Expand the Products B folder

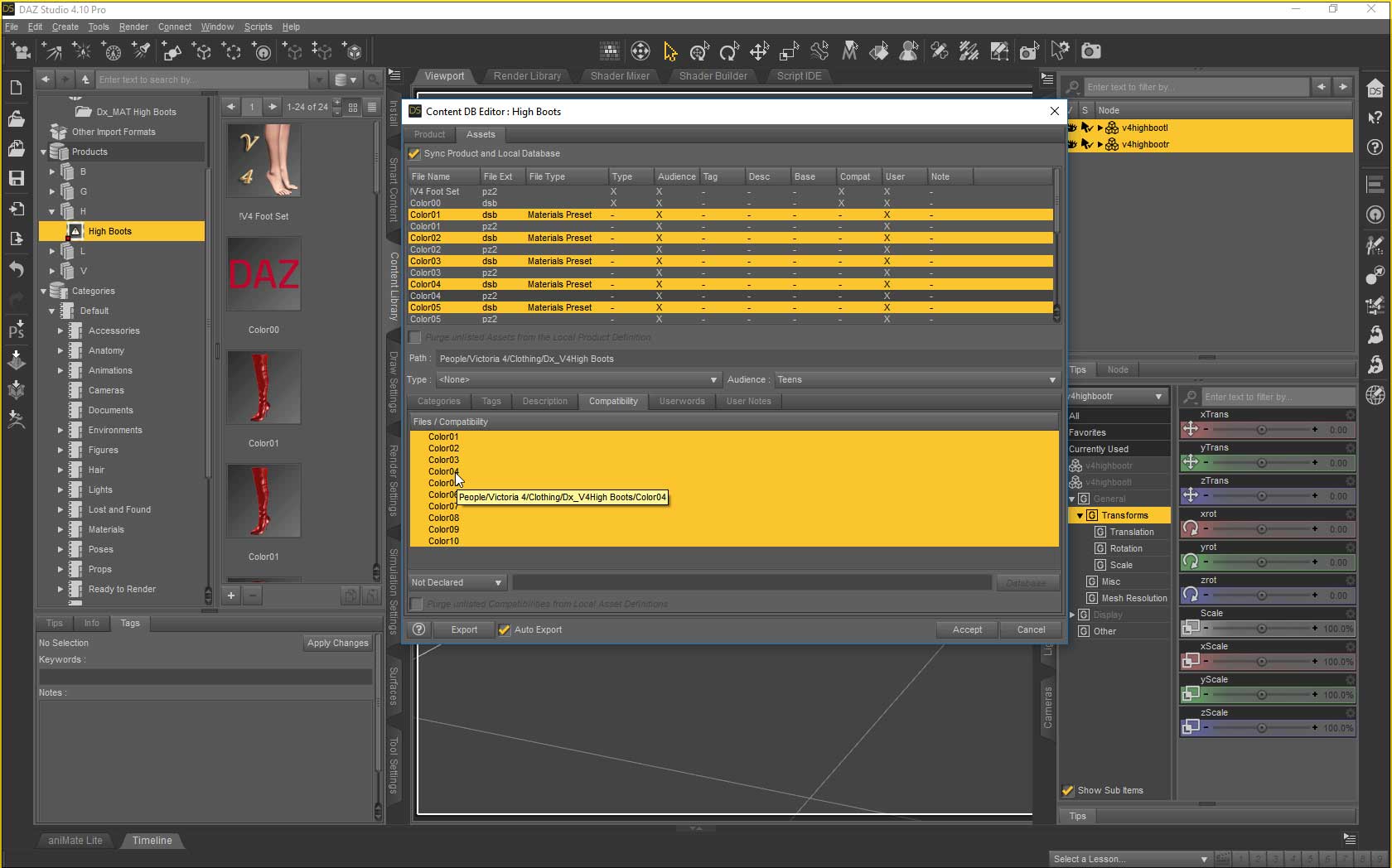[x=52, y=172]
